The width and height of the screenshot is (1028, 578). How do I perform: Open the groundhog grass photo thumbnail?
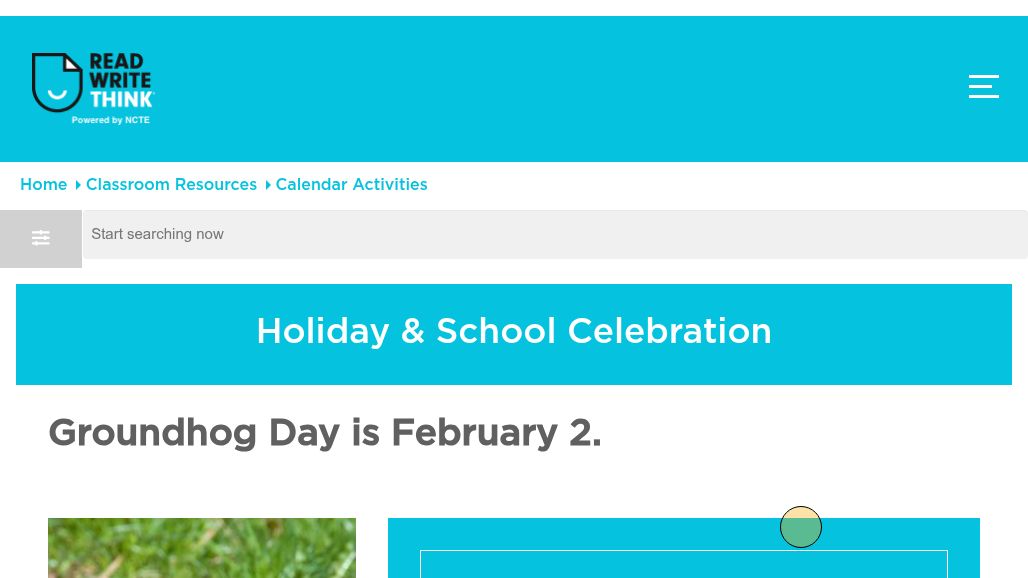click(x=202, y=548)
